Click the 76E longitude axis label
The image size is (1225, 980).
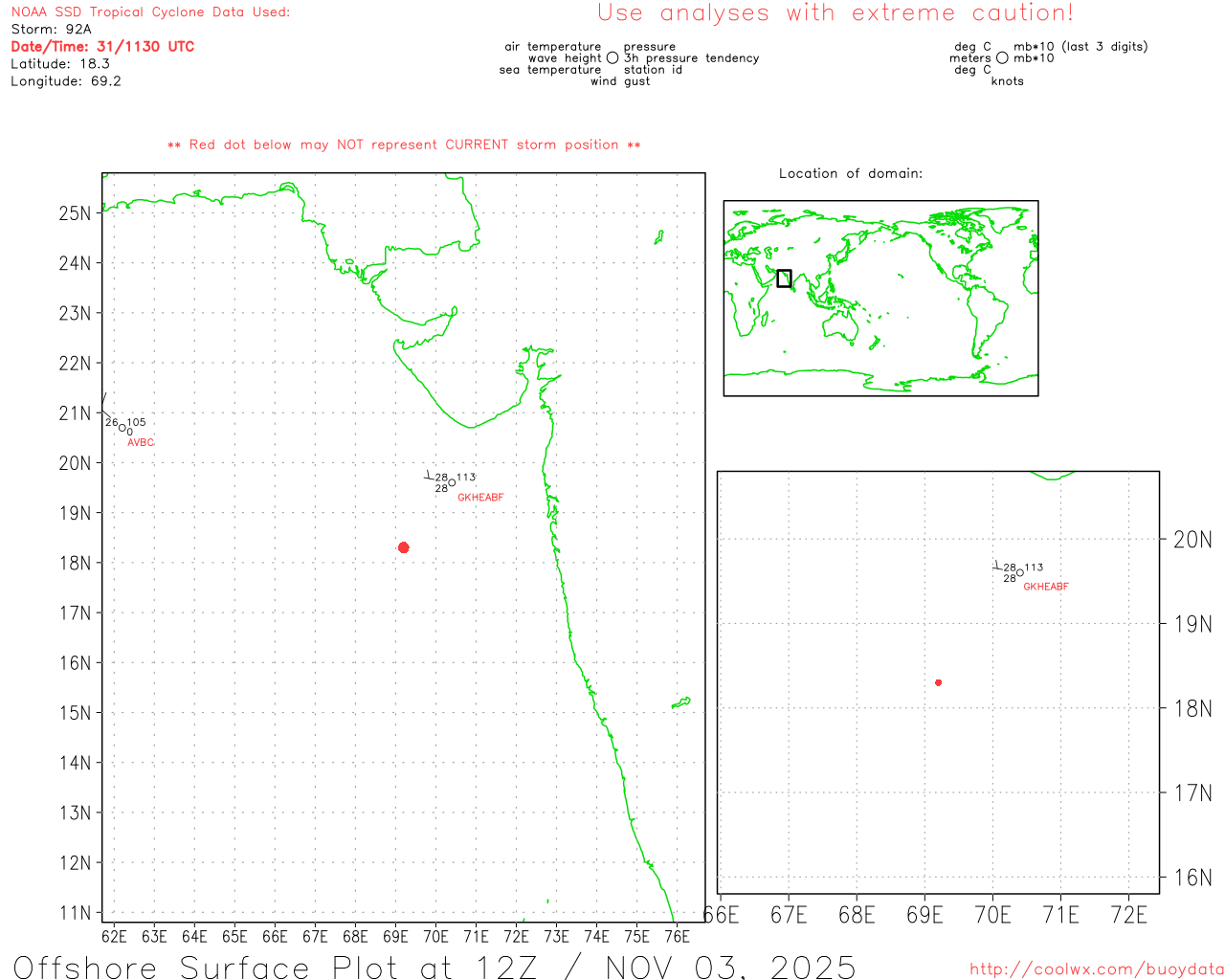(677, 936)
